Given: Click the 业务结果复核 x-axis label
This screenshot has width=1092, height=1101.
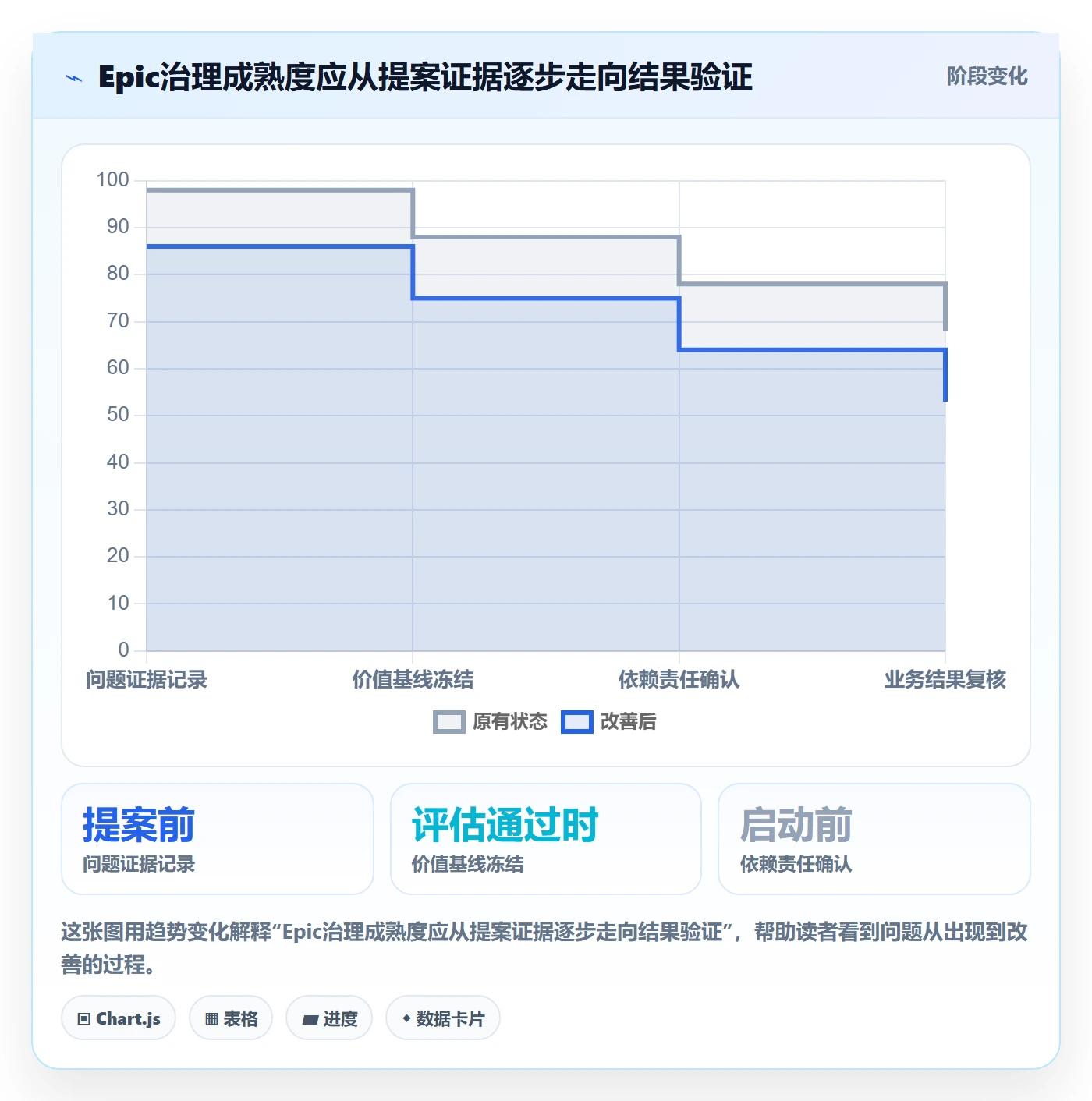Looking at the screenshot, I should tap(945, 680).
